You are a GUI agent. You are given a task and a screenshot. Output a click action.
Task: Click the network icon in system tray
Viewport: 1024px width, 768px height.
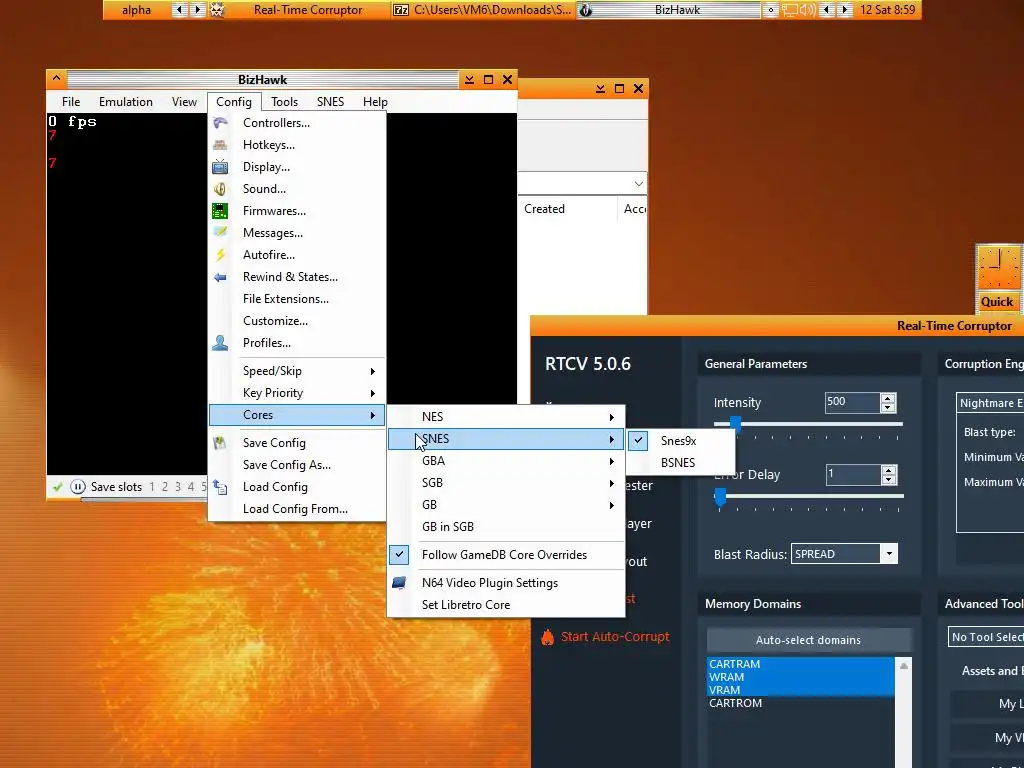pyautogui.click(x=790, y=10)
